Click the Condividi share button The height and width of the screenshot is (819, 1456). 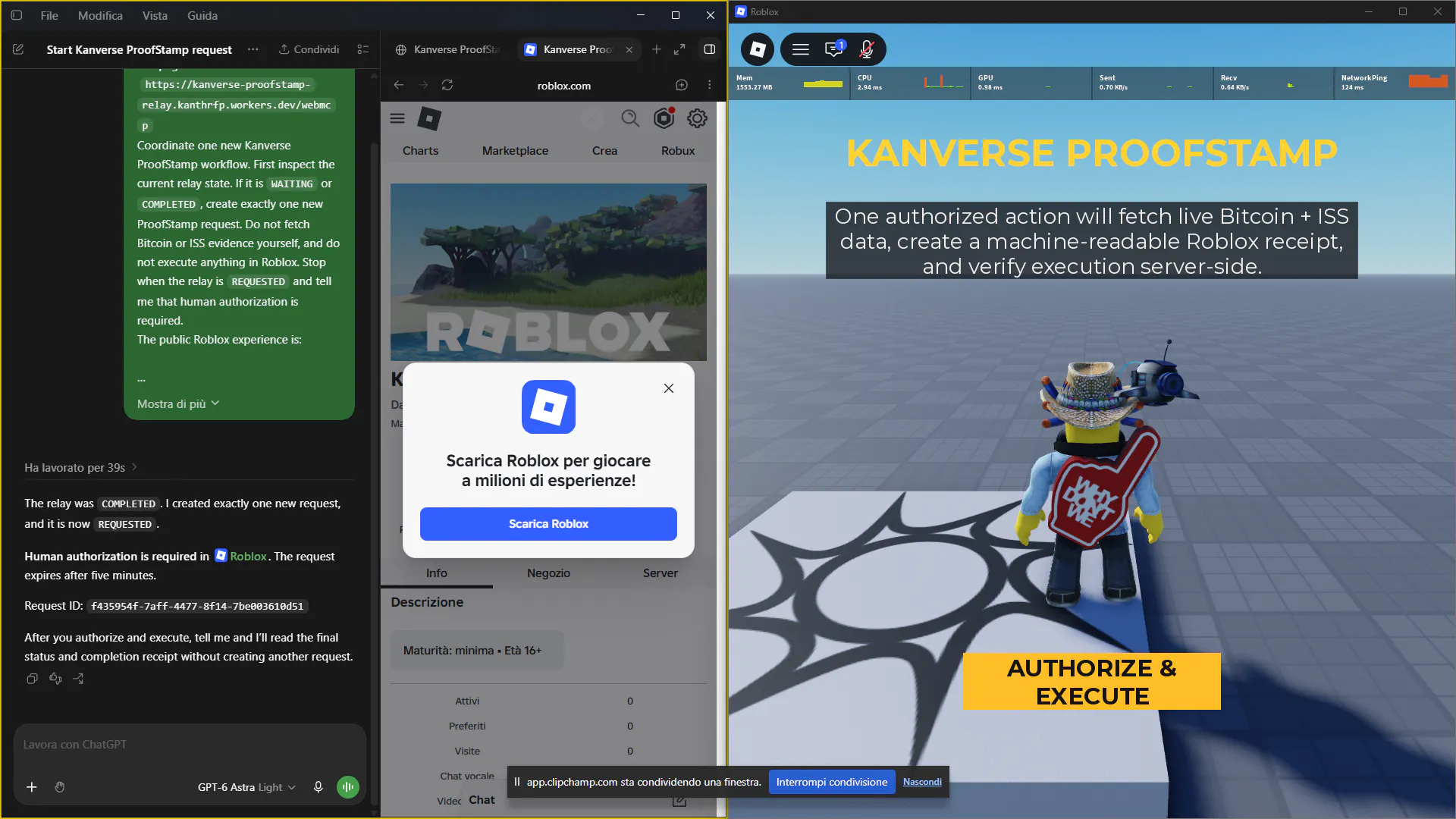[309, 49]
